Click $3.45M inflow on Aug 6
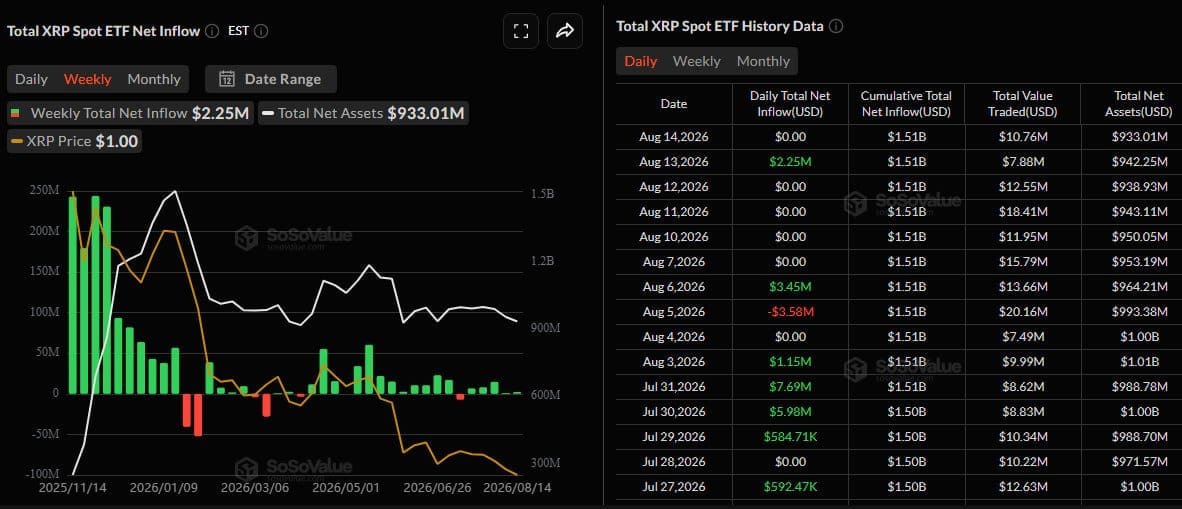Screen dimensions: 1182x509 (790, 287)
